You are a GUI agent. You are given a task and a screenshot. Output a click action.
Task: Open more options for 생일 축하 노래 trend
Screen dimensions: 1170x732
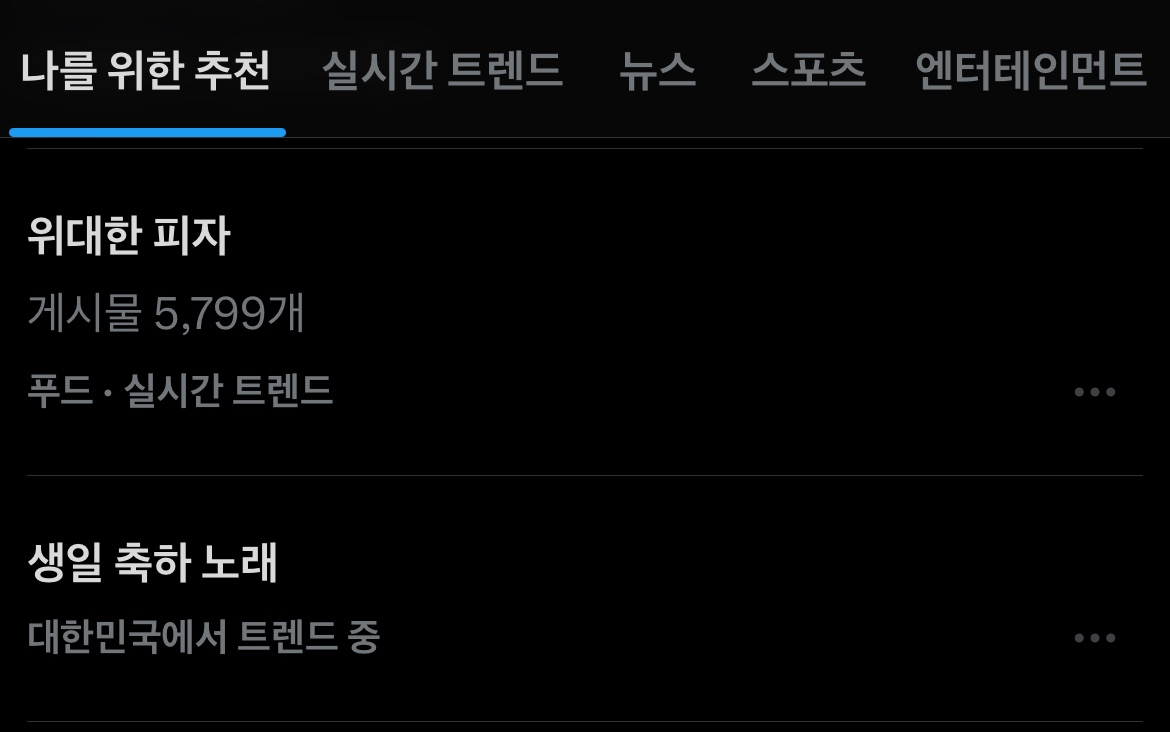pos(1095,638)
